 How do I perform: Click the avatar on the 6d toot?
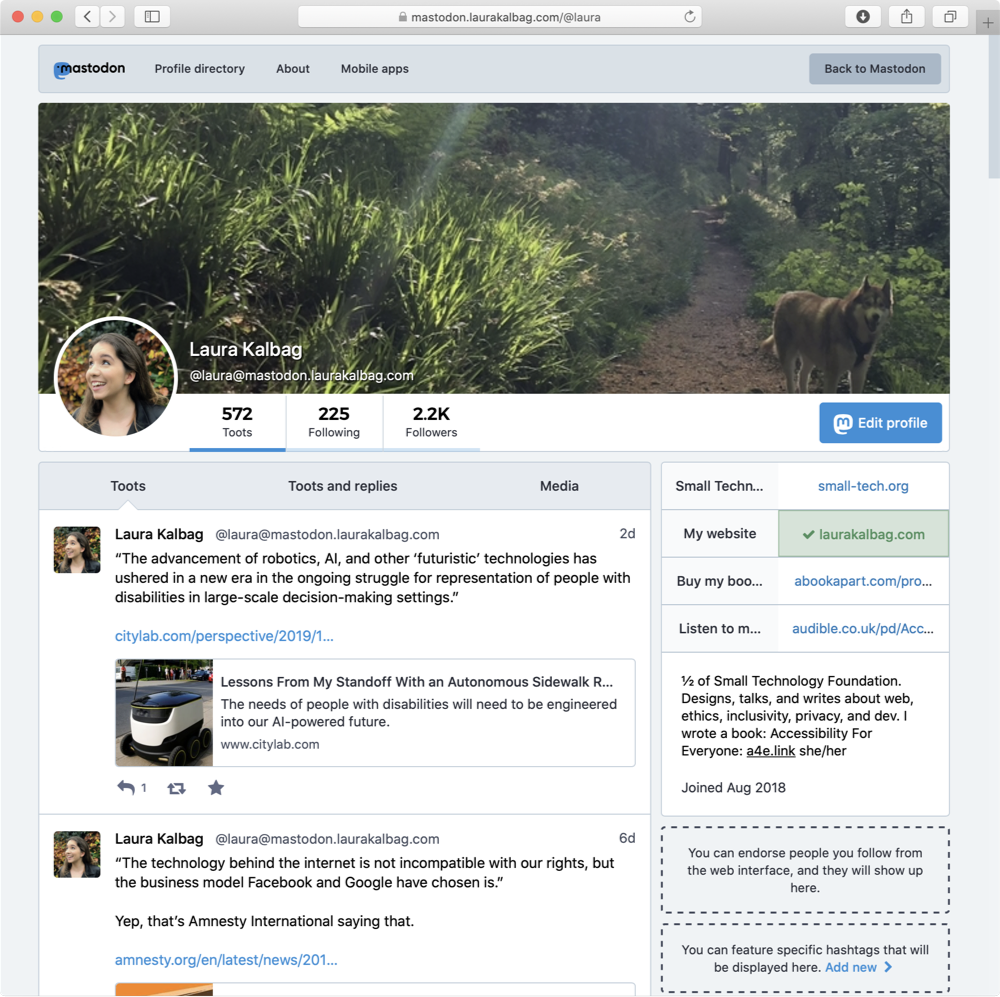click(77, 854)
